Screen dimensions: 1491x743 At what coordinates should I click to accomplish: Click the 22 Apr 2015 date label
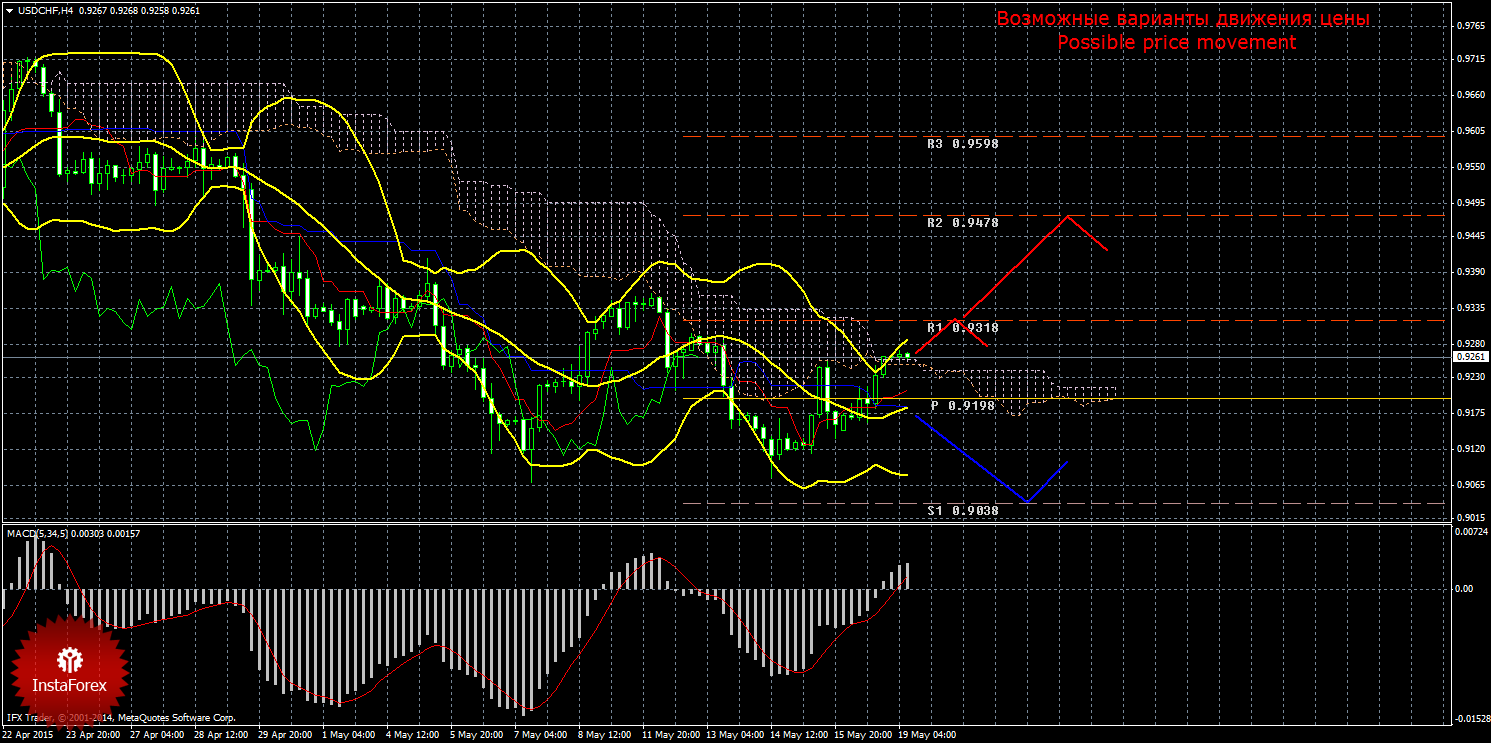[x=28, y=734]
